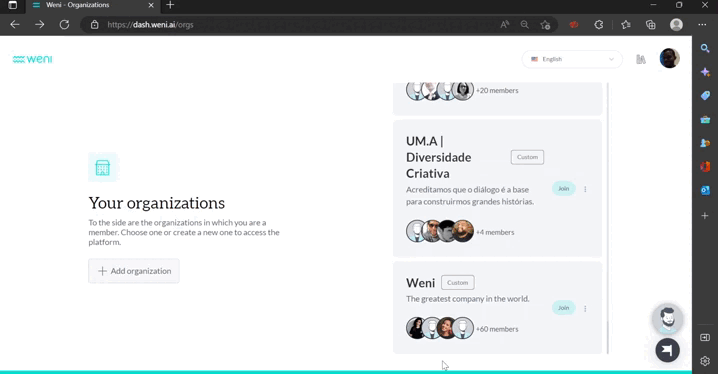Open sidebar search icon

[x=705, y=48]
